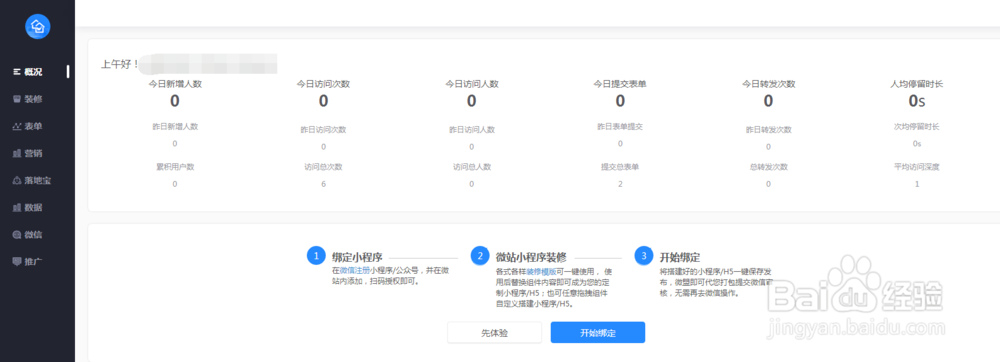Click the 微站小程序装修 step heading
The image size is (1000, 362).
(531, 257)
